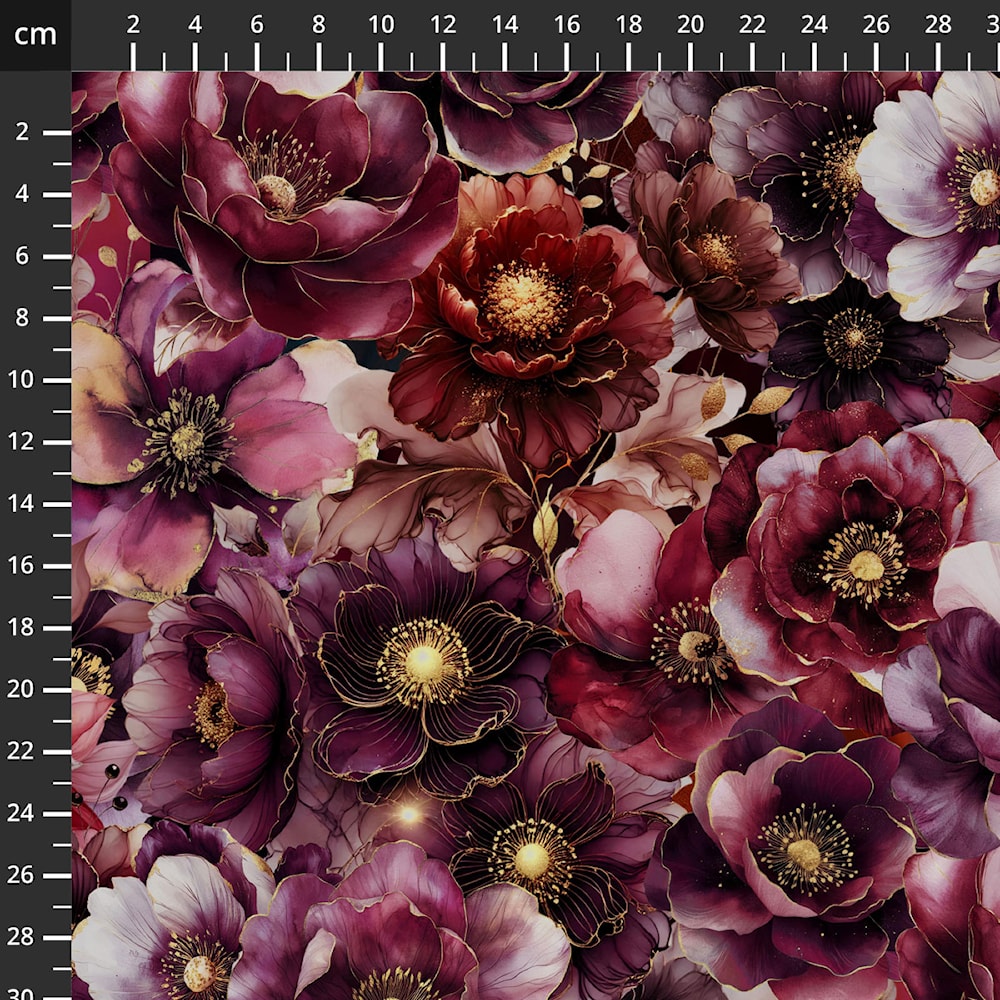Screen dimensions: 1000x1000
Task: Click the 4 label on vertical ruler
Action: tap(22, 194)
